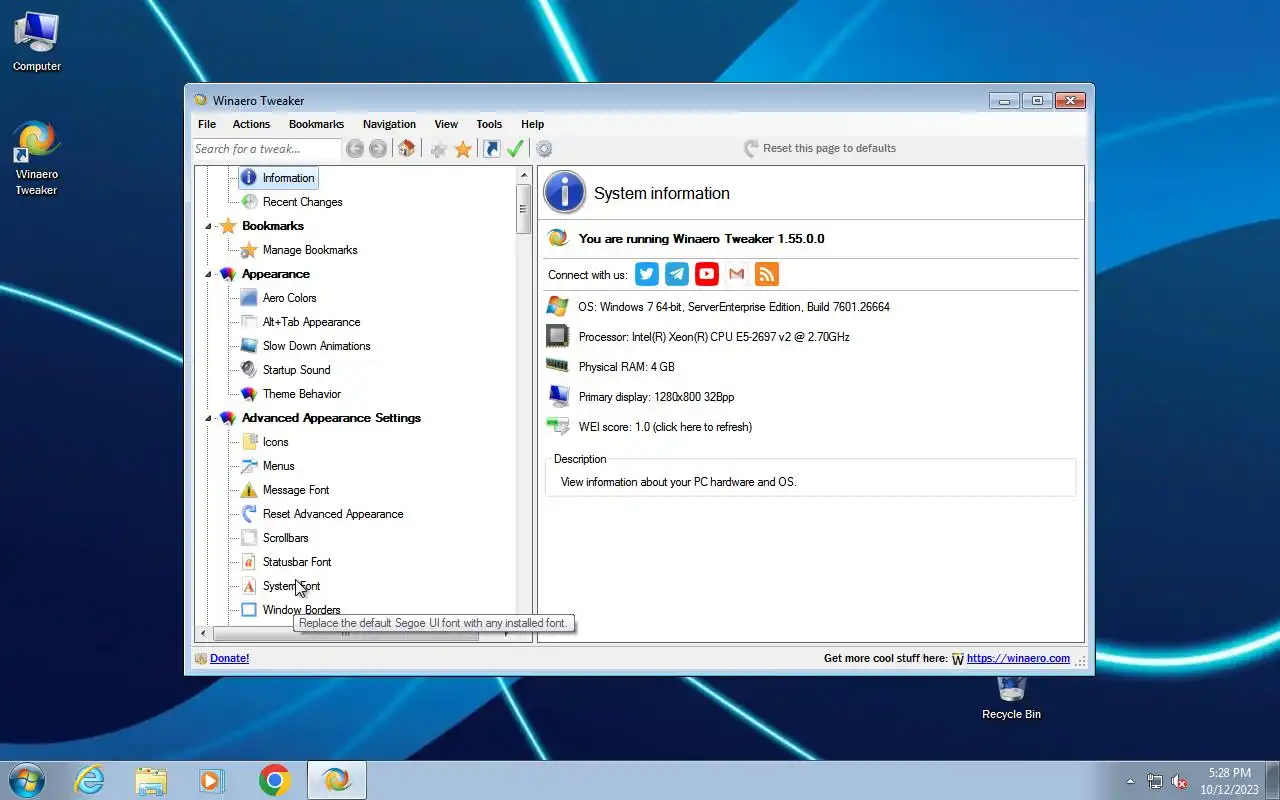Select Reset Advanced Appearance tree item
The image size is (1280, 800).
333,514
